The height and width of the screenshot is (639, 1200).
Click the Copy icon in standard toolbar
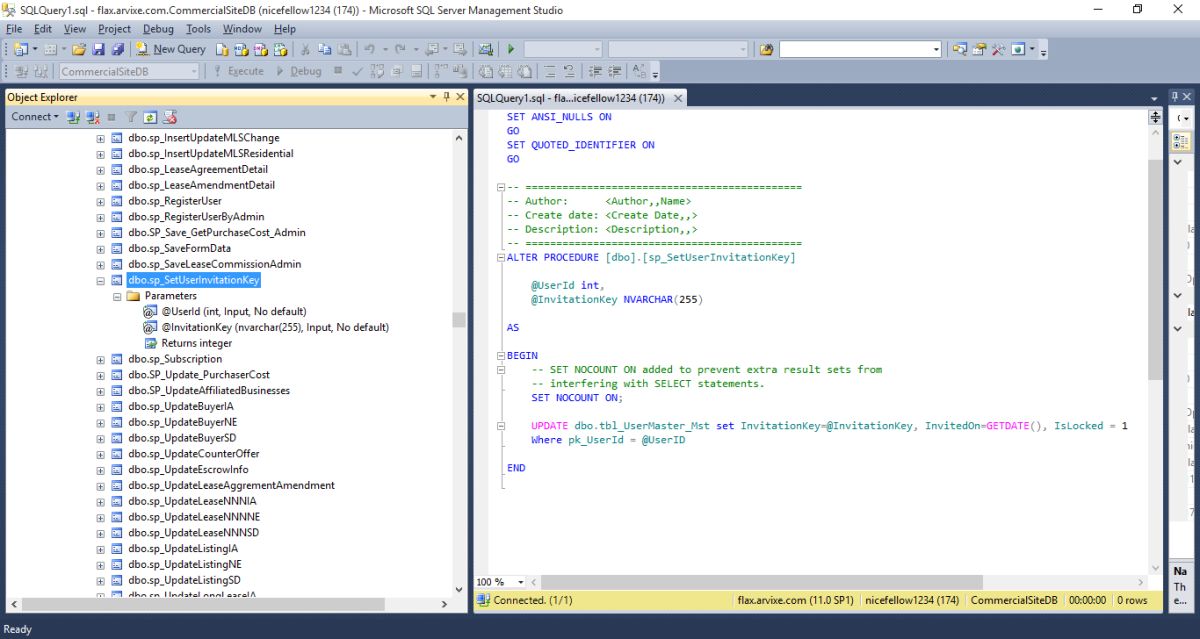[x=325, y=49]
